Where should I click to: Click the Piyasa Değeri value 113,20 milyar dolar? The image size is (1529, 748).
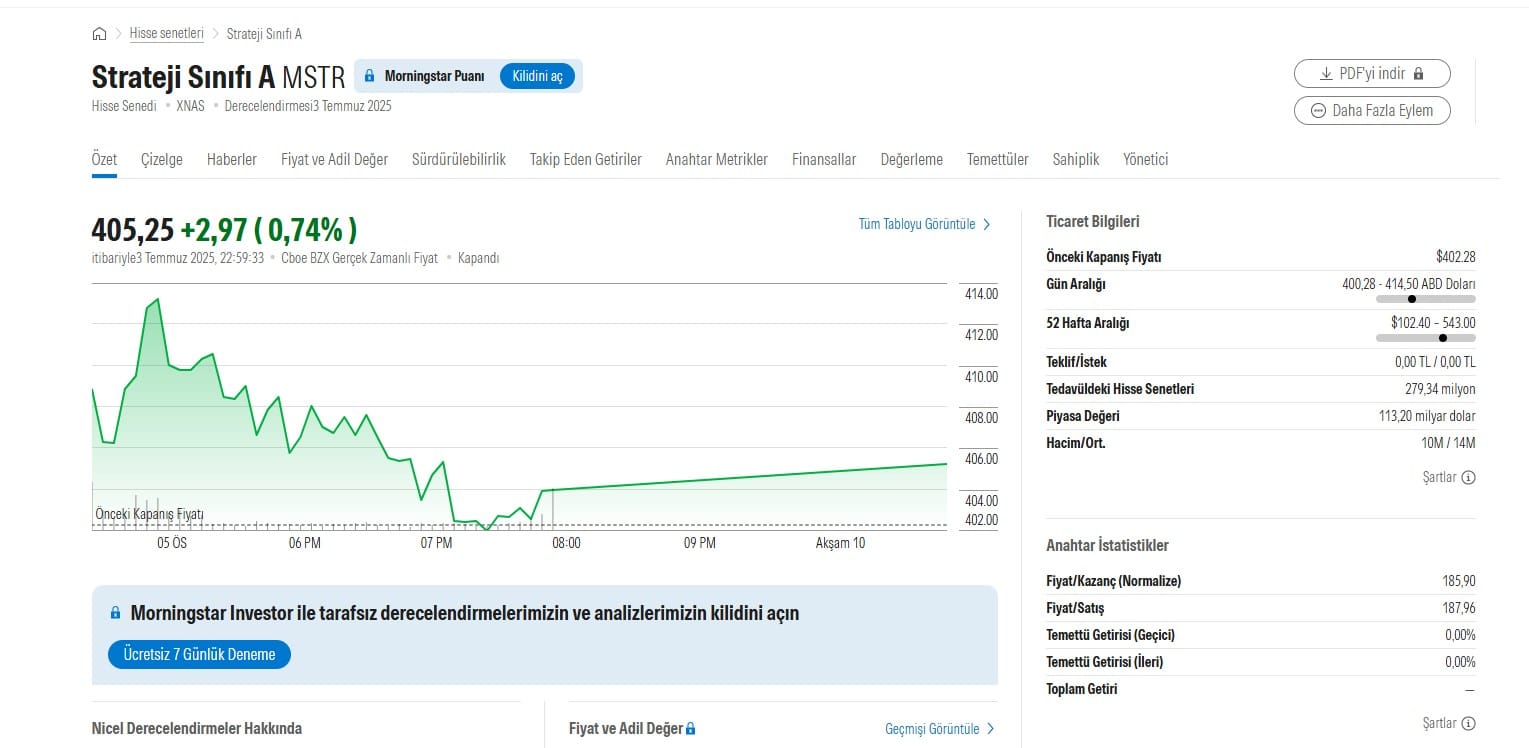point(1427,416)
